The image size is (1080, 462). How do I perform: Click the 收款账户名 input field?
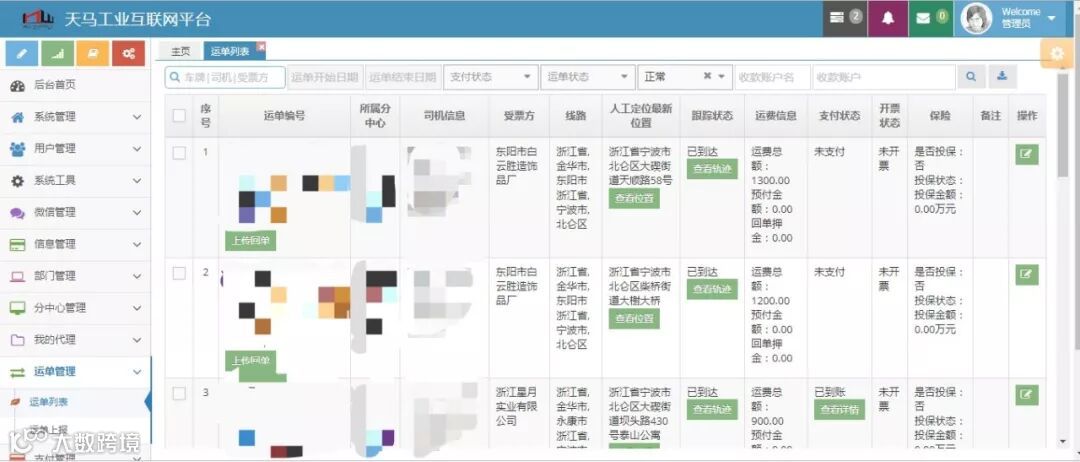click(772, 77)
